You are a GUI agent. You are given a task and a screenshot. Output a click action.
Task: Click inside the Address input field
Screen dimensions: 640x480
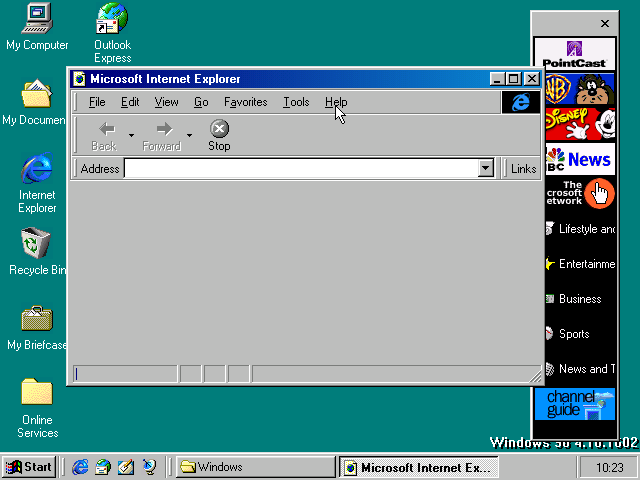pyautogui.click(x=300, y=169)
